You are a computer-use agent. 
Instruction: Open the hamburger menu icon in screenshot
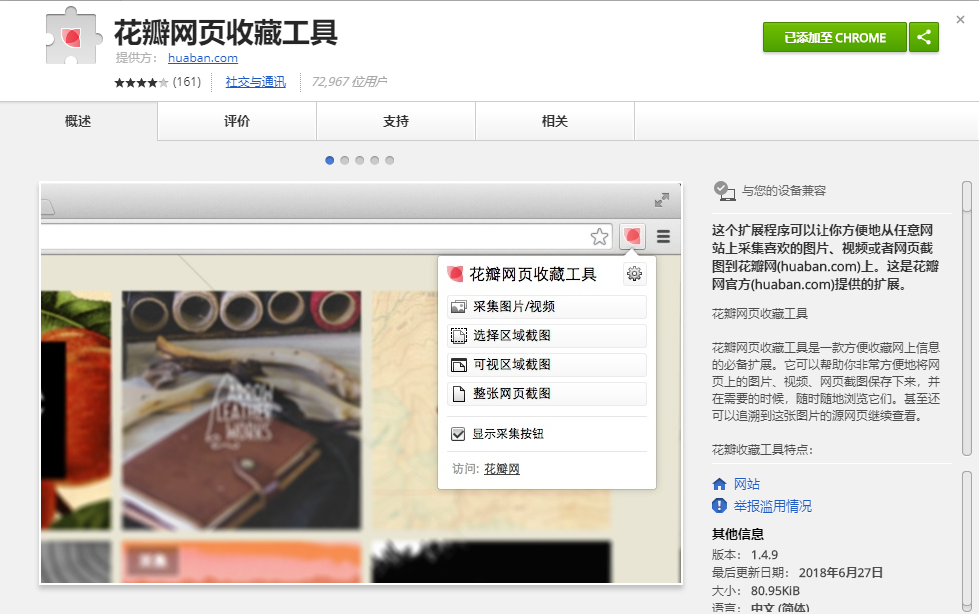(x=663, y=237)
